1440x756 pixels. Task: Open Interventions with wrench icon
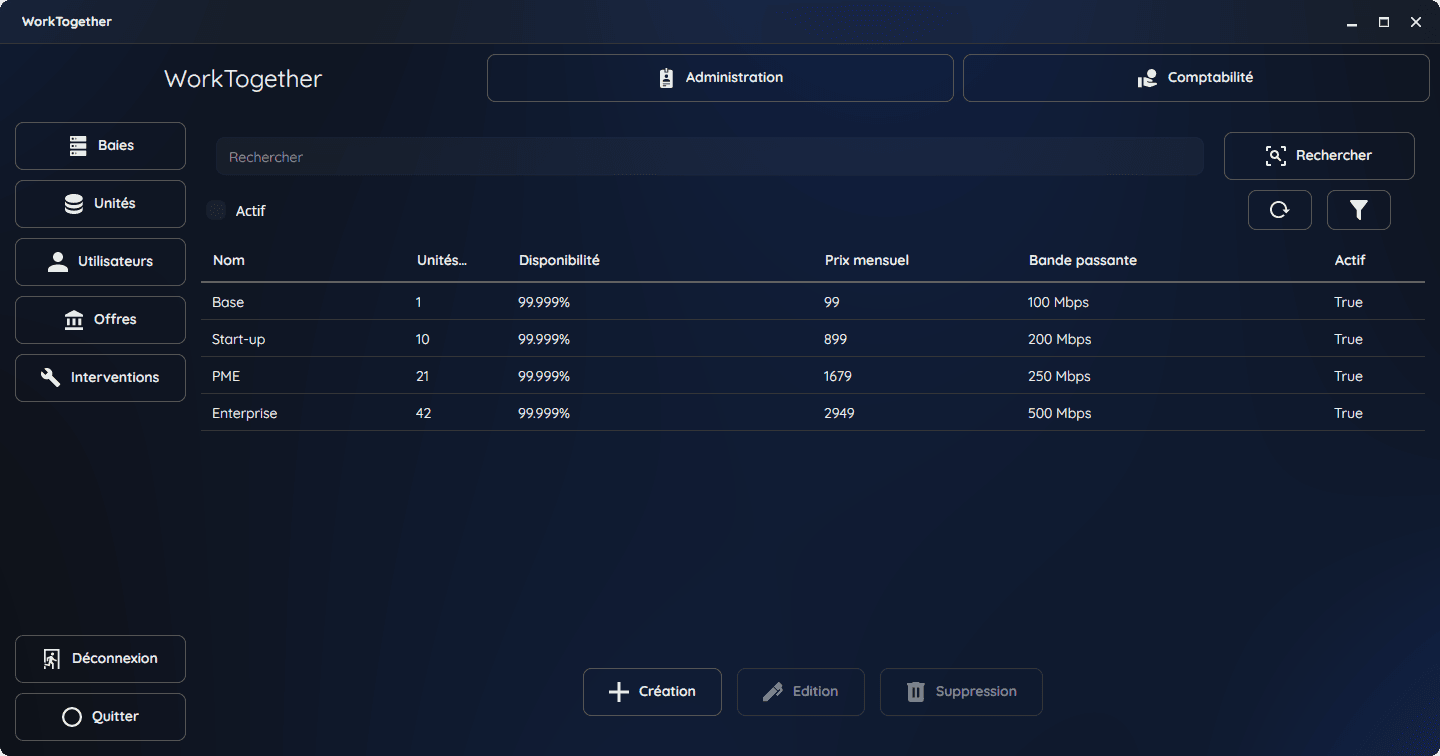(x=100, y=378)
